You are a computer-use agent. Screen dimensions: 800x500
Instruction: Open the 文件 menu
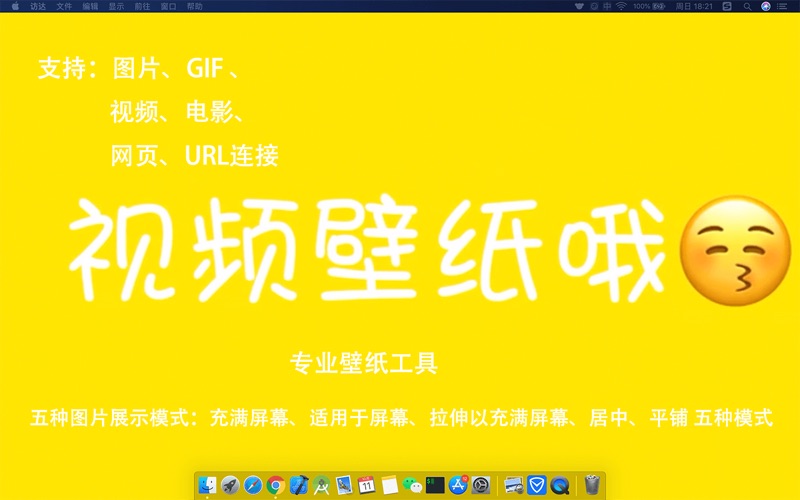pos(64,6)
